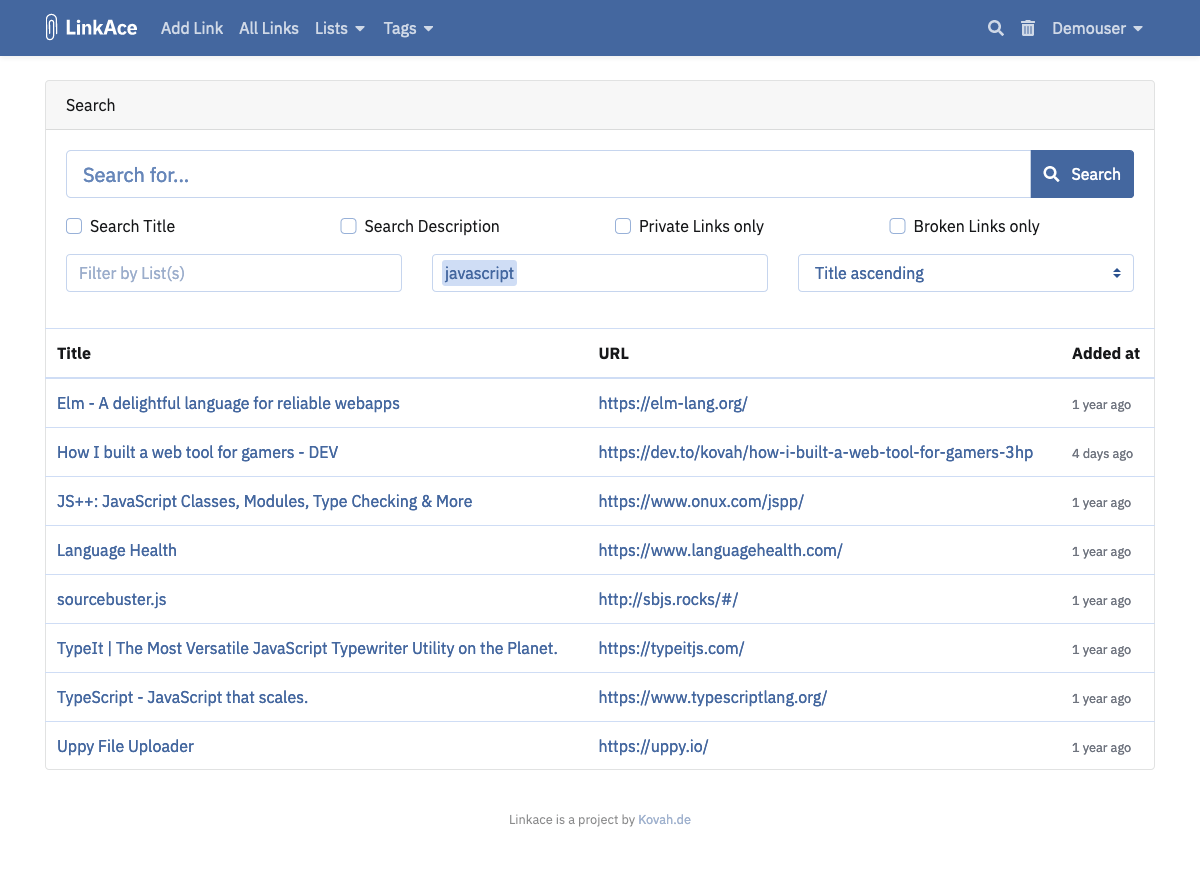
Task: Open search via navbar magnifier icon
Action: pos(996,28)
